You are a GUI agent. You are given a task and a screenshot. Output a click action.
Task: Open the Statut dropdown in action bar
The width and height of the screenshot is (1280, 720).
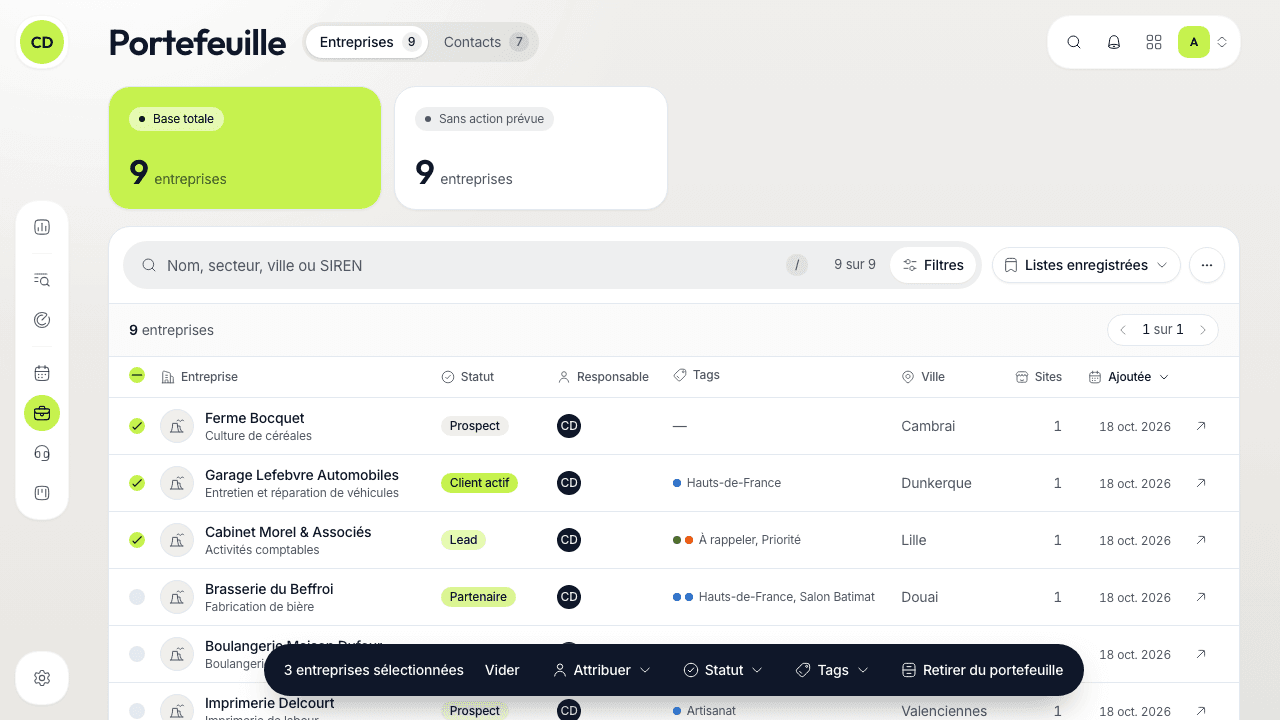(723, 670)
